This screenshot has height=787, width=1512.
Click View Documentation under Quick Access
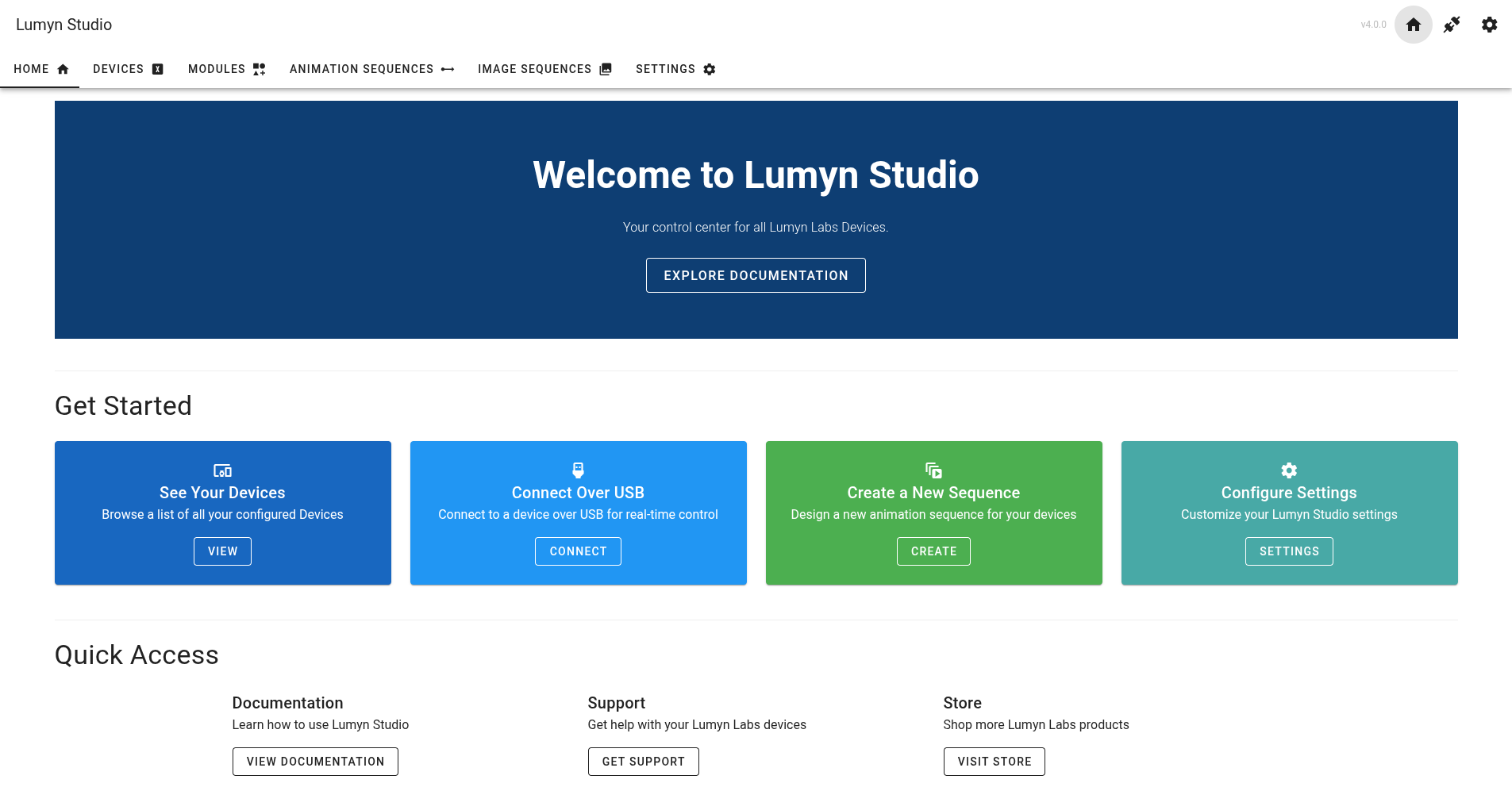point(315,761)
